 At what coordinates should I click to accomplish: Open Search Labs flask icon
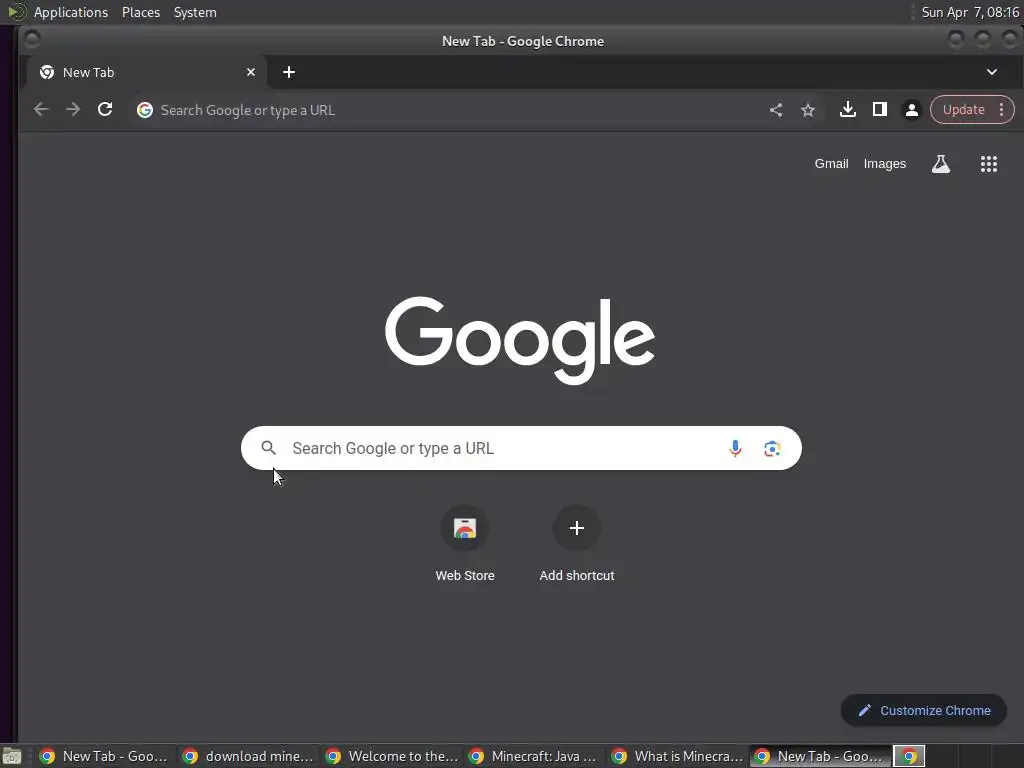click(940, 164)
